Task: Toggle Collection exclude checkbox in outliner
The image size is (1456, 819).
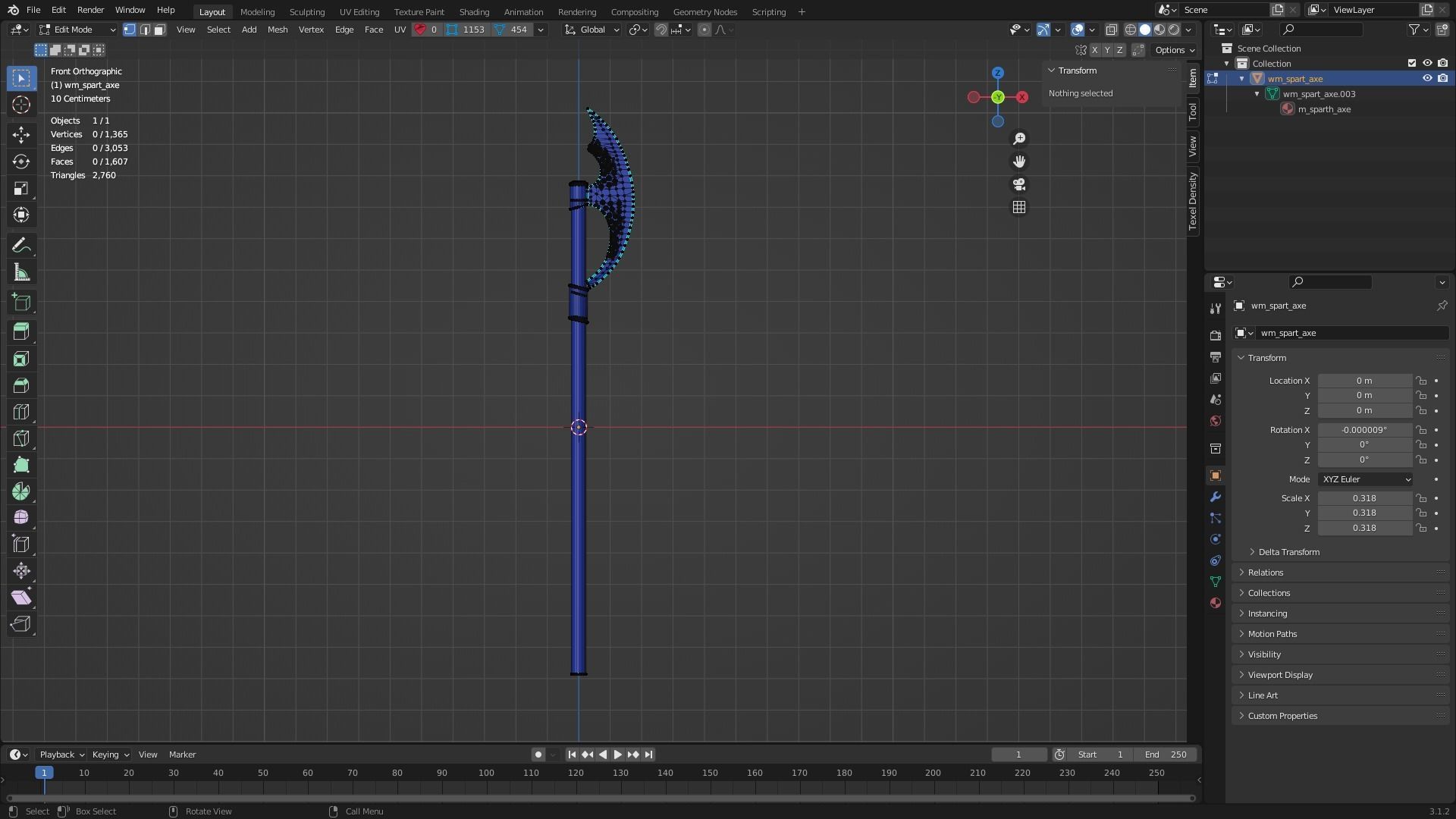Action: (1412, 63)
